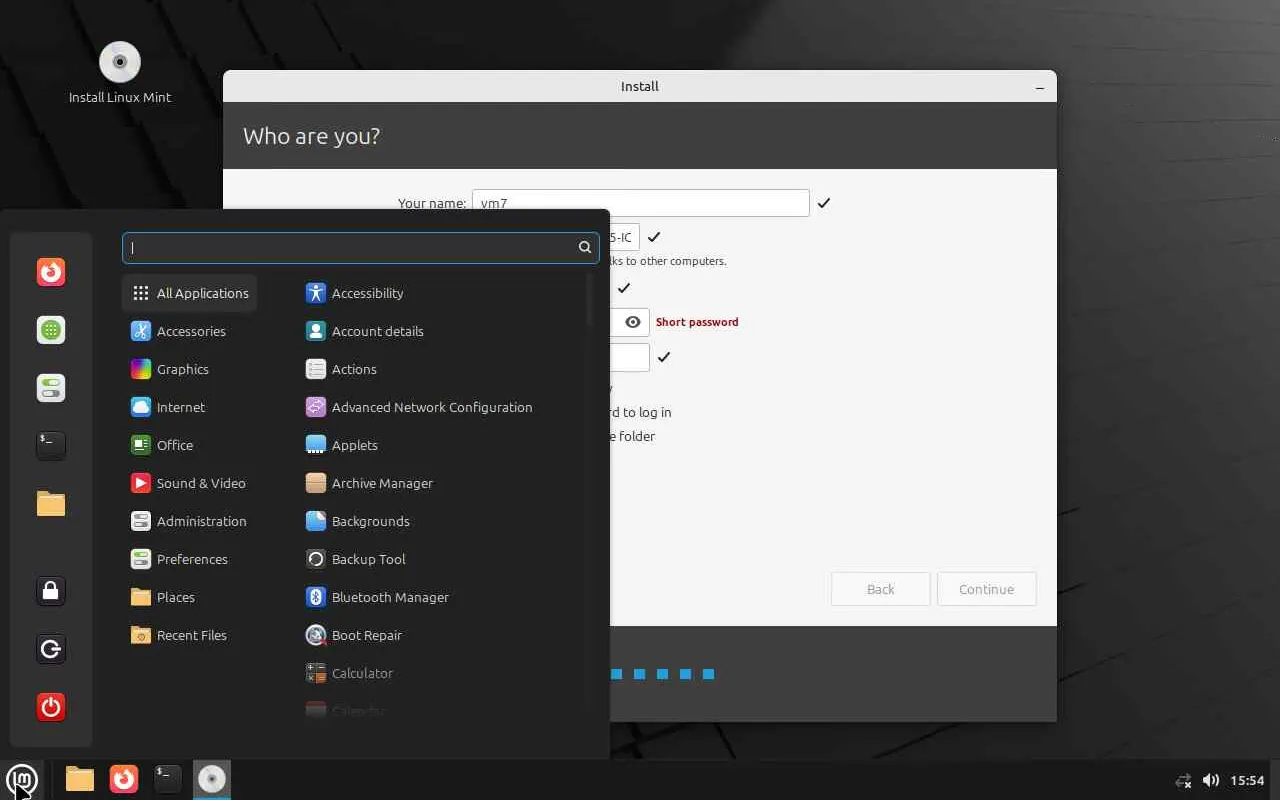The width and height of the screenshot is (1280, 800).
Task: Open Firefox from the menu favorites sidebar
Action: tap(51, 272)
